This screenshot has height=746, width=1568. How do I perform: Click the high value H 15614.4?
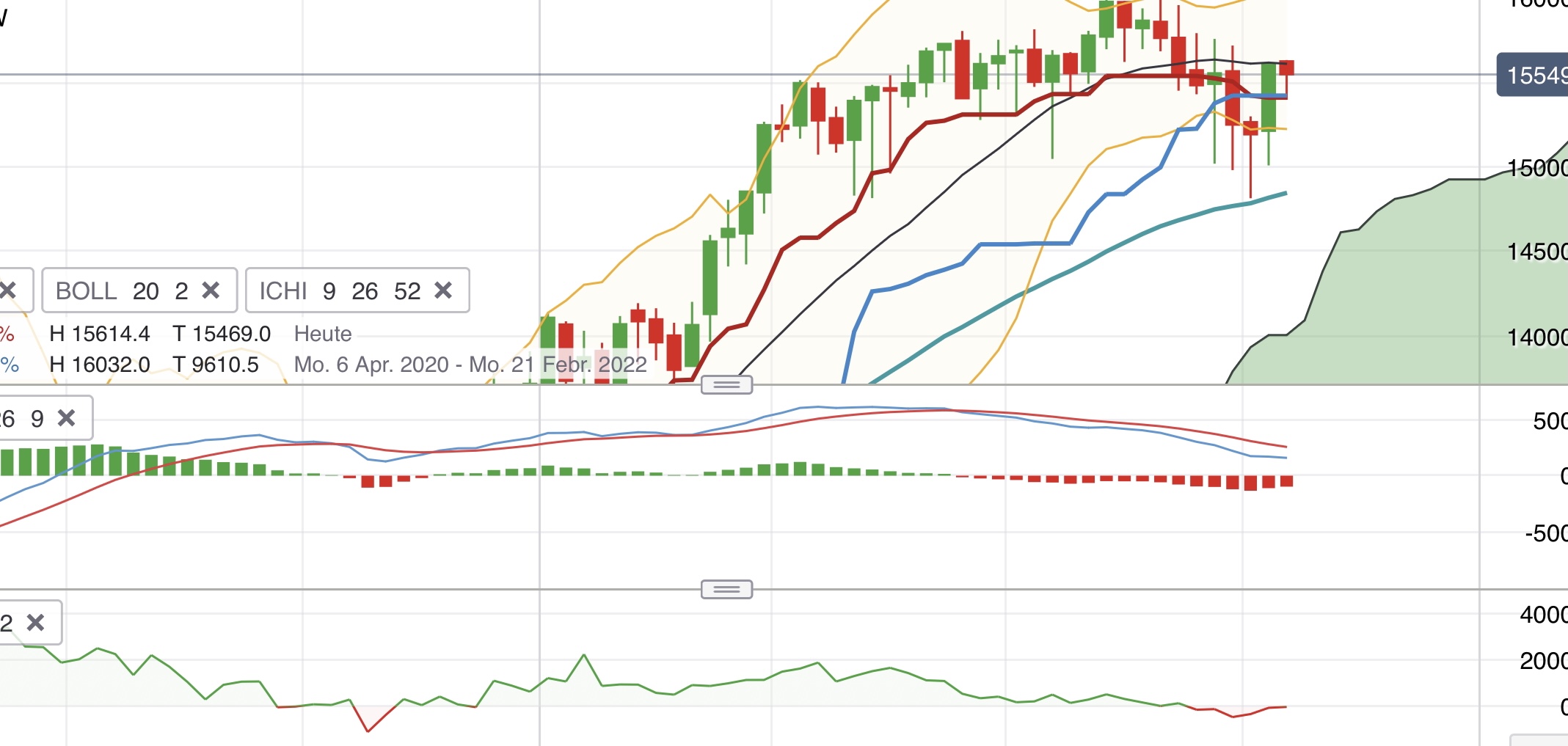click(x=100, y=334)
